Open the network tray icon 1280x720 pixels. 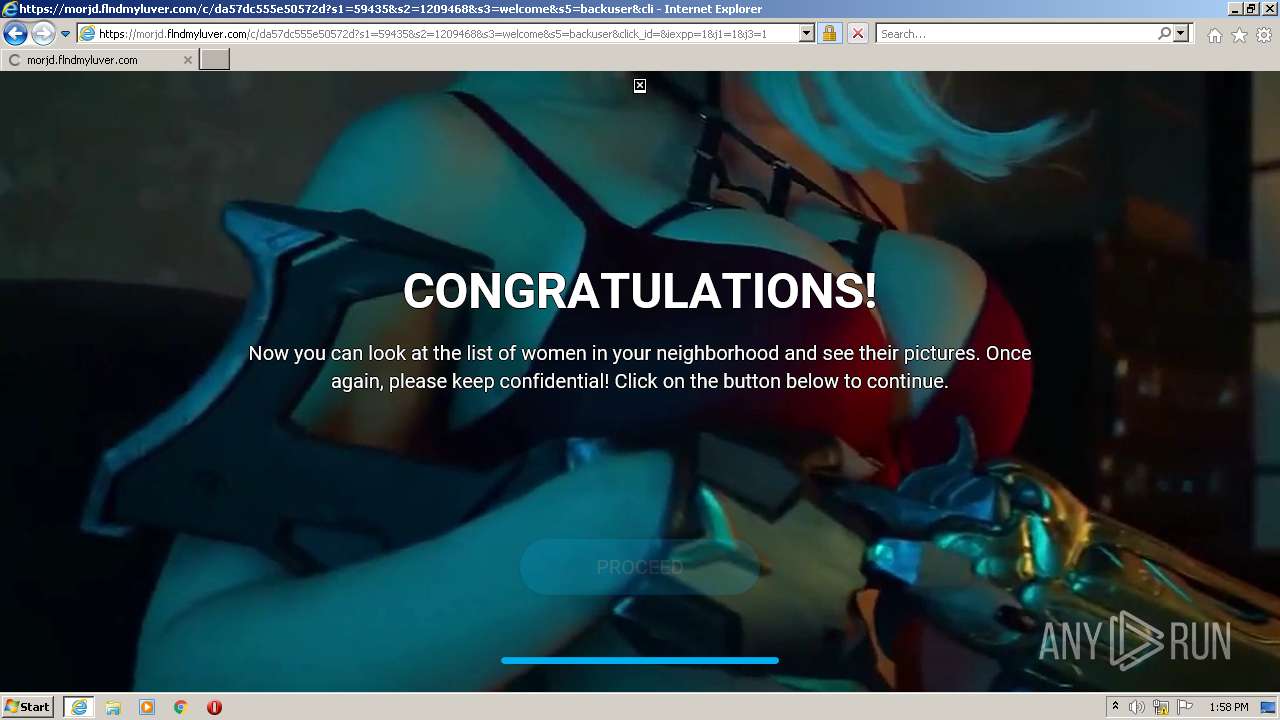point(1161,707)
